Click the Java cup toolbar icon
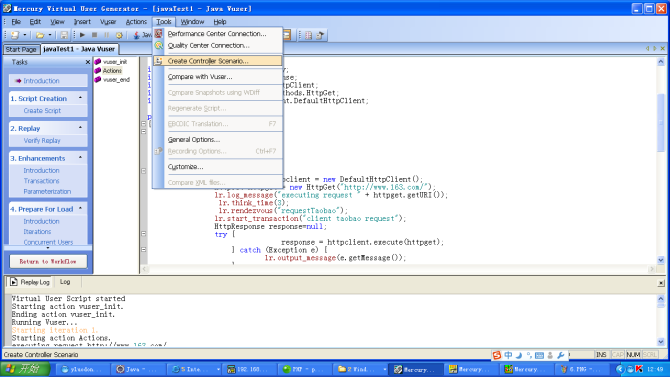This screenshot has width=670, height=377. [x=136, y=35]
